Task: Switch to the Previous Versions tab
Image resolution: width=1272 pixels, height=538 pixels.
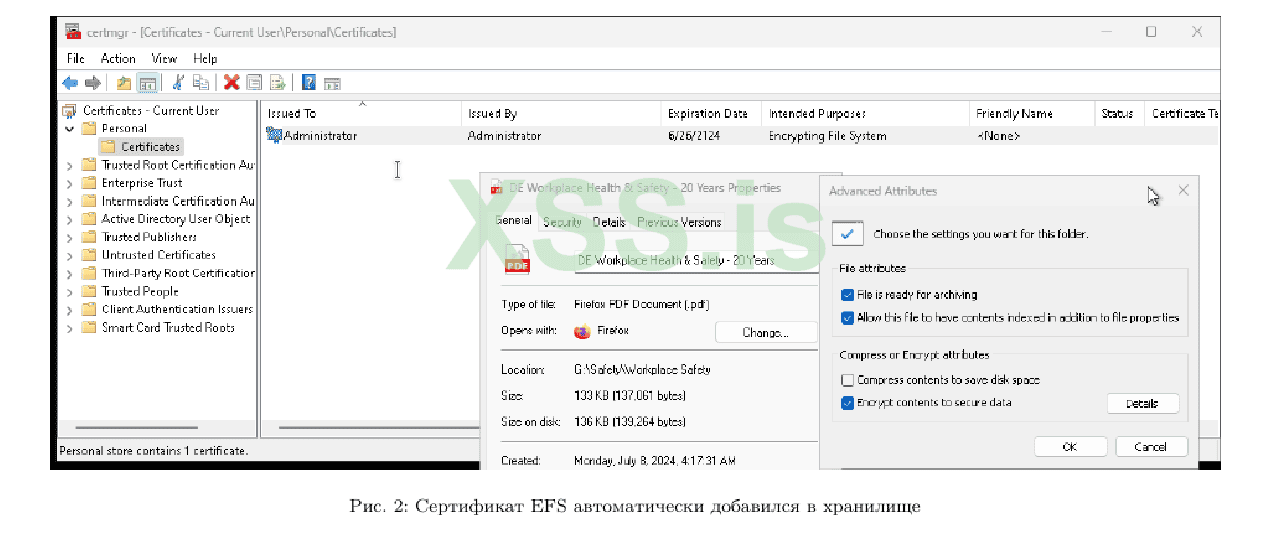Action: 679,222
